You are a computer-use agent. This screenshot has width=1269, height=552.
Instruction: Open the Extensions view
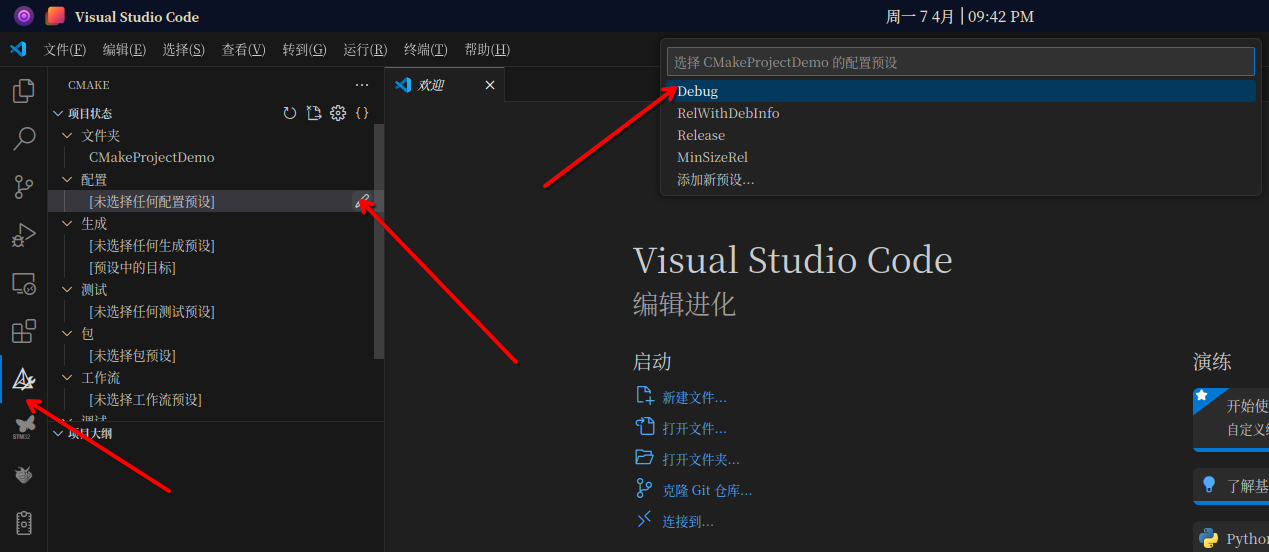[23, 331]
